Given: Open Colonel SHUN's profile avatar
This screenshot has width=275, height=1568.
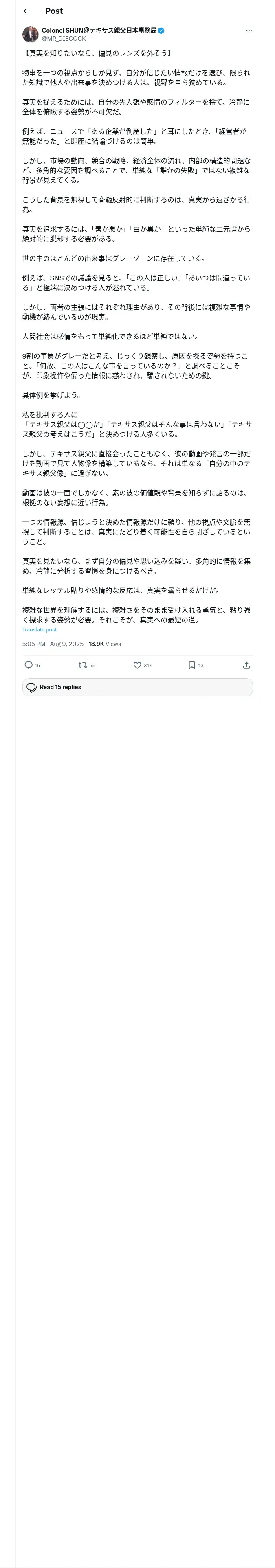Looking at the screenshot, I should 31,34.
